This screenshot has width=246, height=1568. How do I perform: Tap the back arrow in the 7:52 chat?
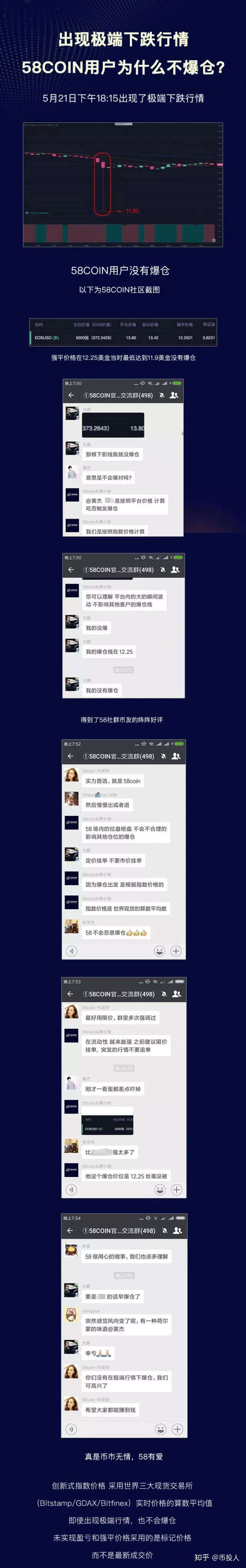[70, 756]
